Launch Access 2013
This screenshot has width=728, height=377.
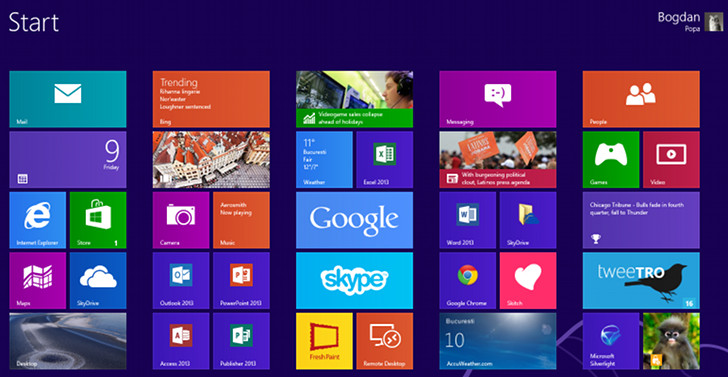click(181, 341)
